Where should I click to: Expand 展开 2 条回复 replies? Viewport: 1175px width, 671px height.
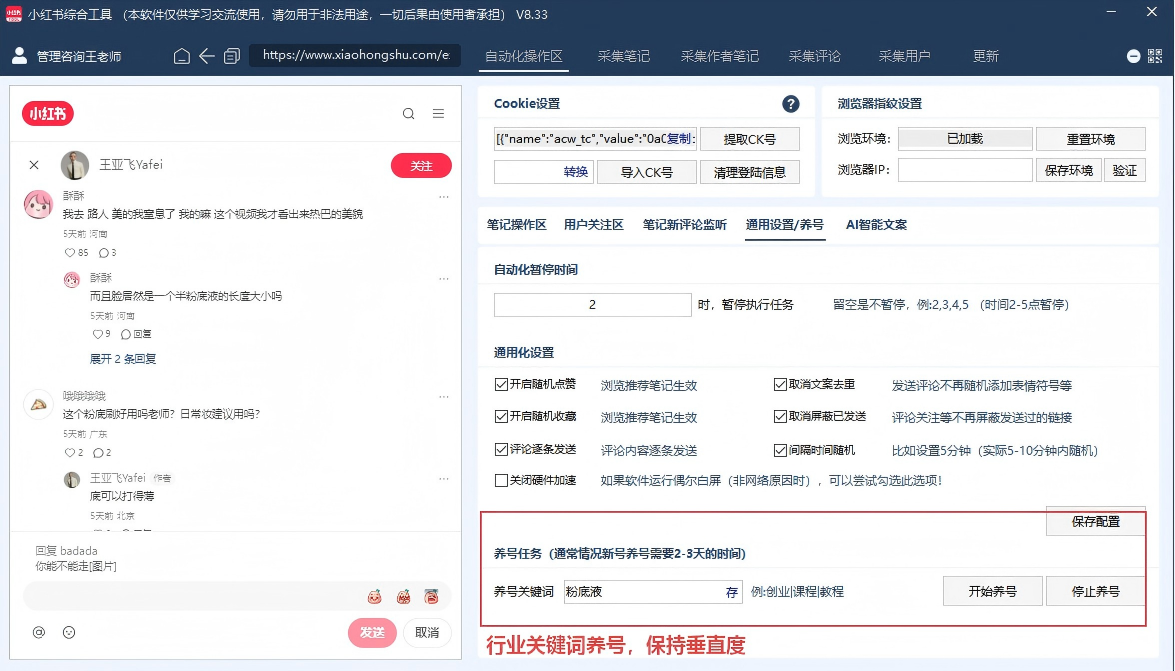point(123,359)
